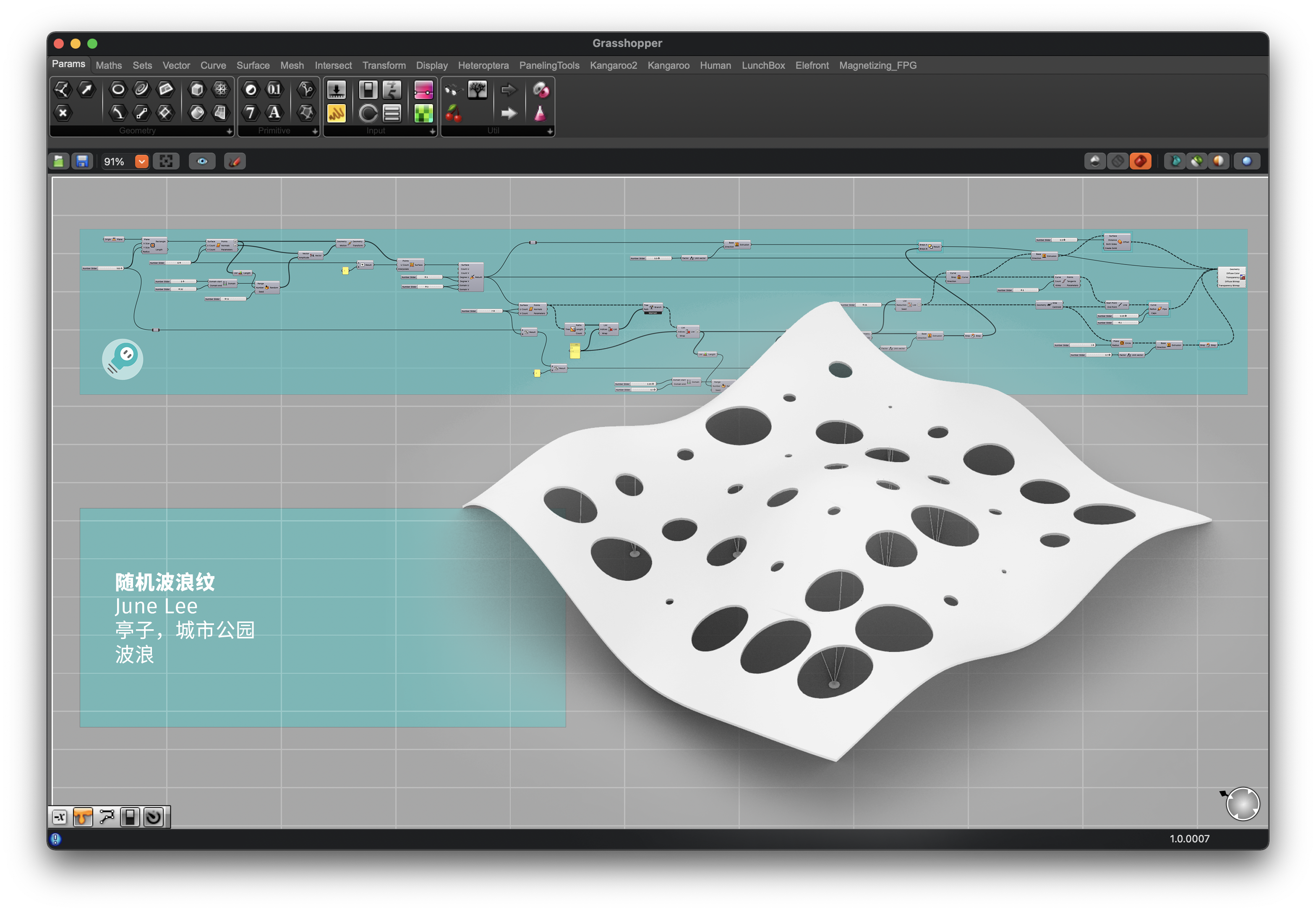Open file with green folder icon
The width and height of the screenshot is (1316, 912).
59,162
